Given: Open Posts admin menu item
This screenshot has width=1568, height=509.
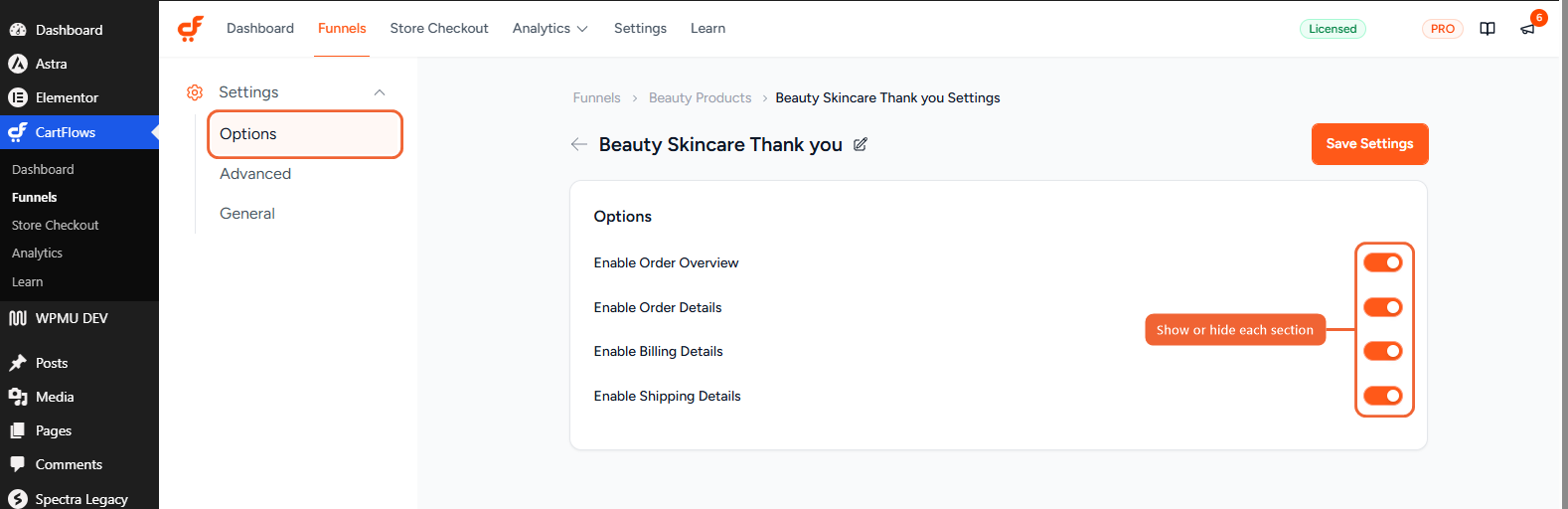Looking at the screenshot, I should pyautogui.click(x=79, y=363).
